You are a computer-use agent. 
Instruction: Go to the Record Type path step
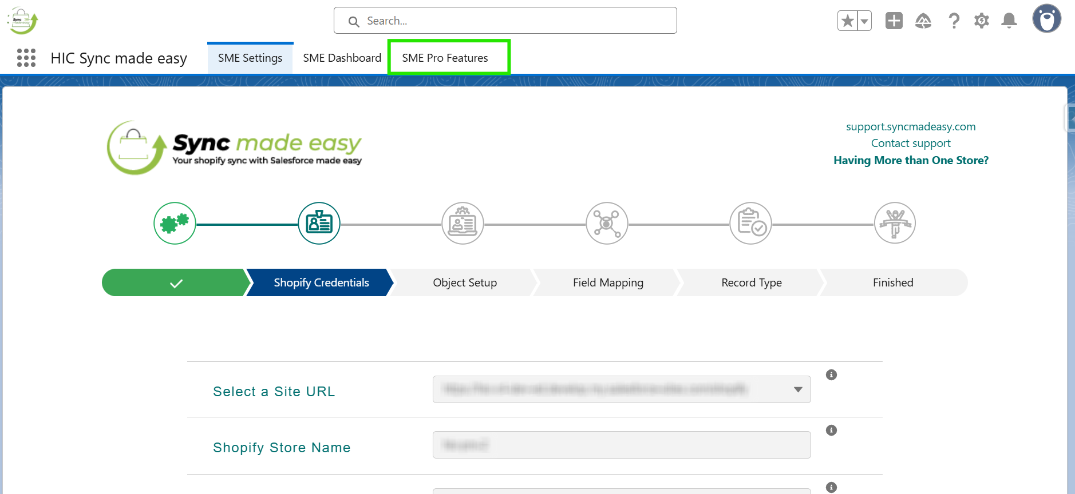click(x=751, y=282)
